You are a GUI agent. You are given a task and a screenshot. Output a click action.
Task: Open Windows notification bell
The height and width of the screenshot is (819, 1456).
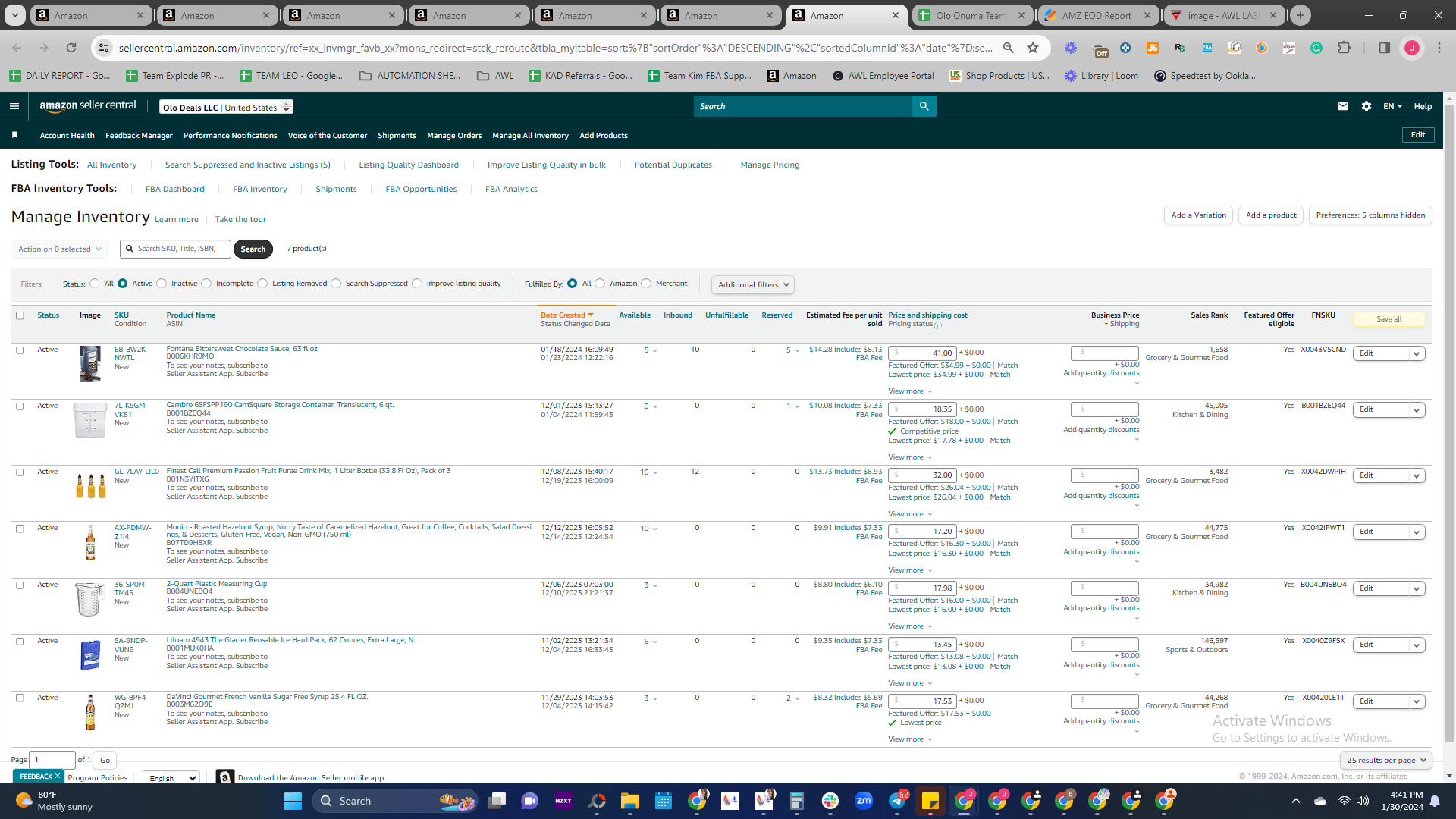tap(1435, 801)
